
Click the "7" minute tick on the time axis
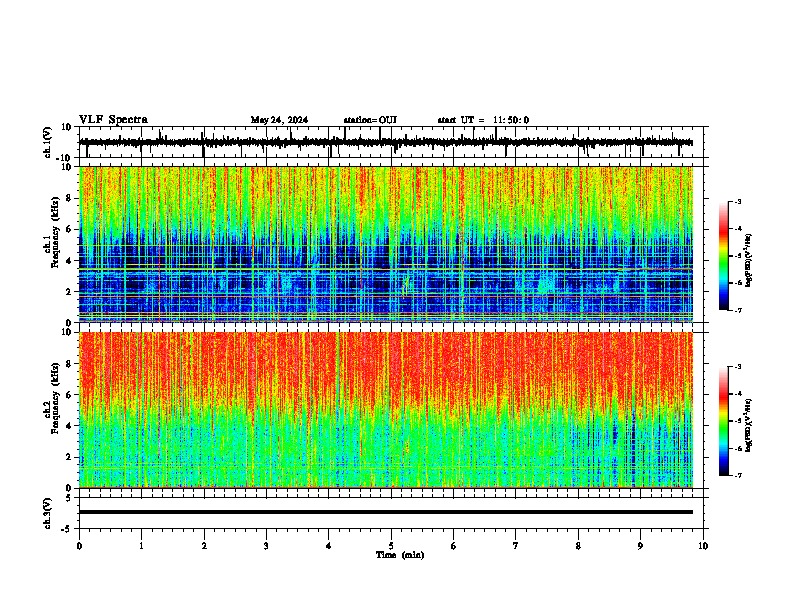pyautogui.click(x=516, y=546)
